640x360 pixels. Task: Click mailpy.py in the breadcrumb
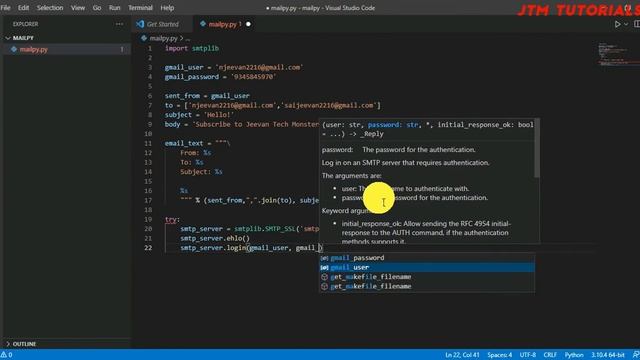[163, 38]
